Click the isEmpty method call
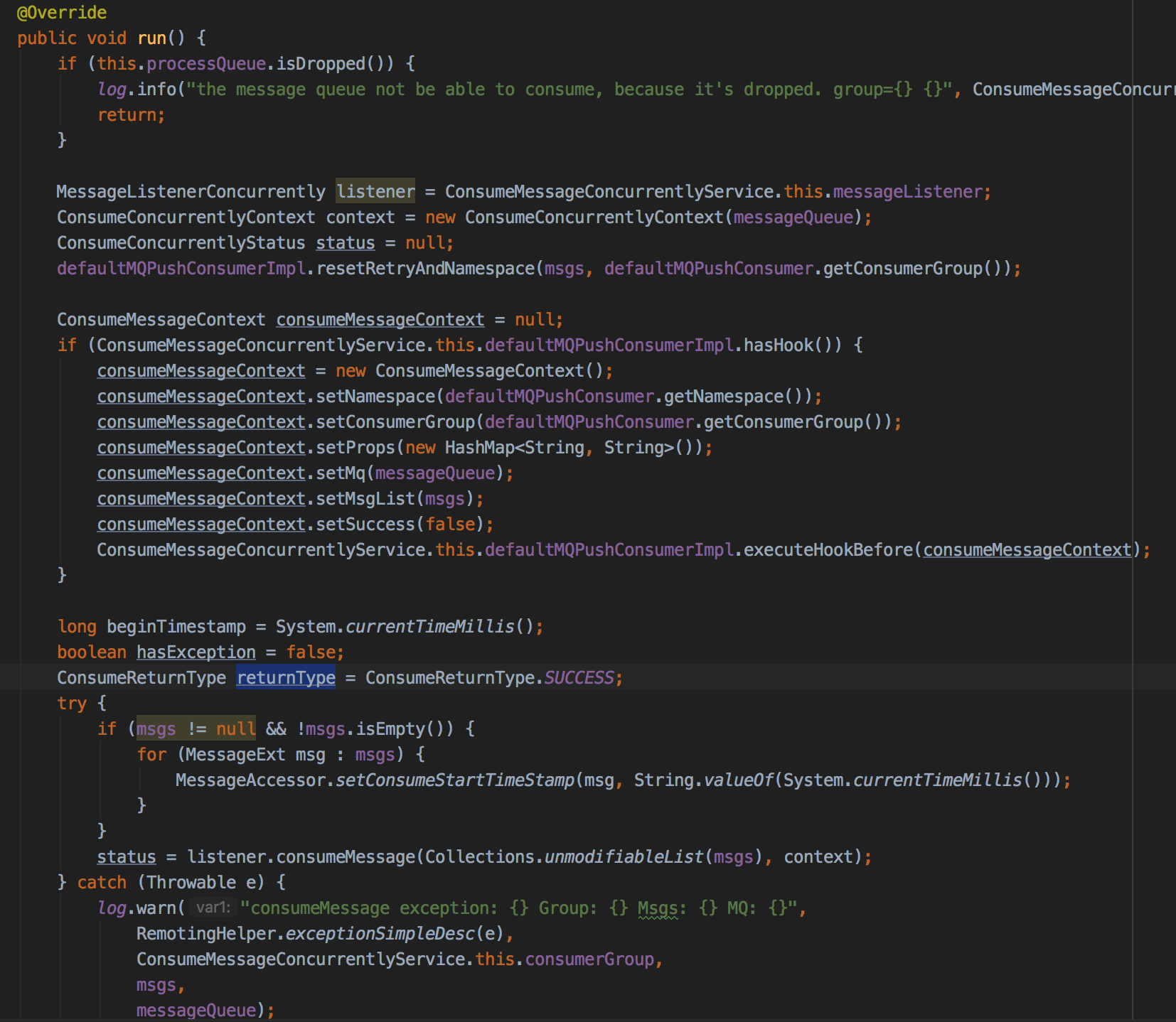This screenshot has height=1022, width=1176. 390,729
